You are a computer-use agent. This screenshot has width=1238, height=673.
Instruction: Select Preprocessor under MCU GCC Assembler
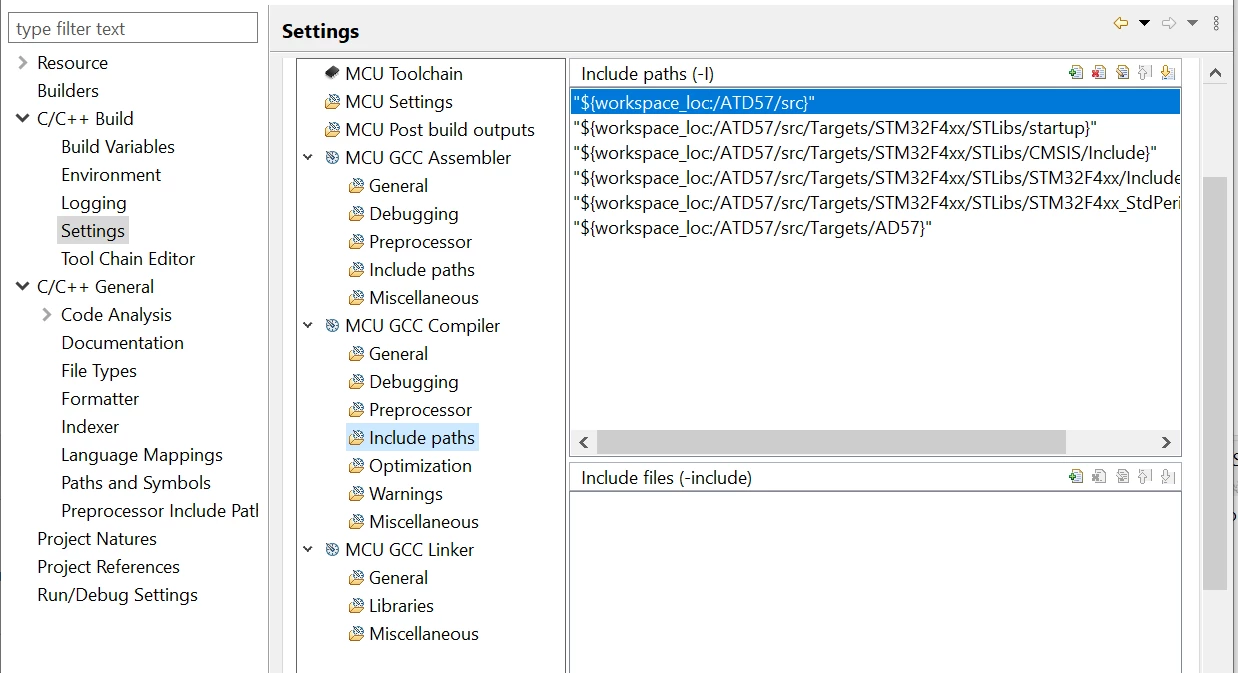pos(420,241)
